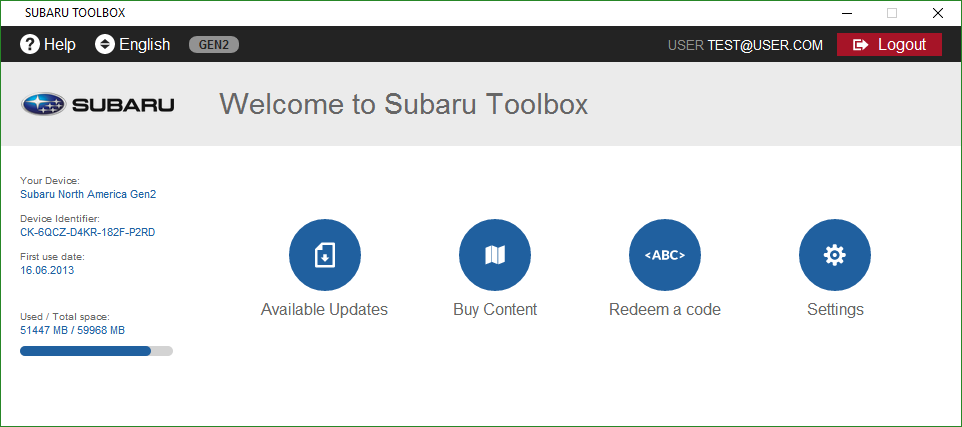Click the Device Identifier: label
Screen dimensions: 962x427
tap(60, 218)
